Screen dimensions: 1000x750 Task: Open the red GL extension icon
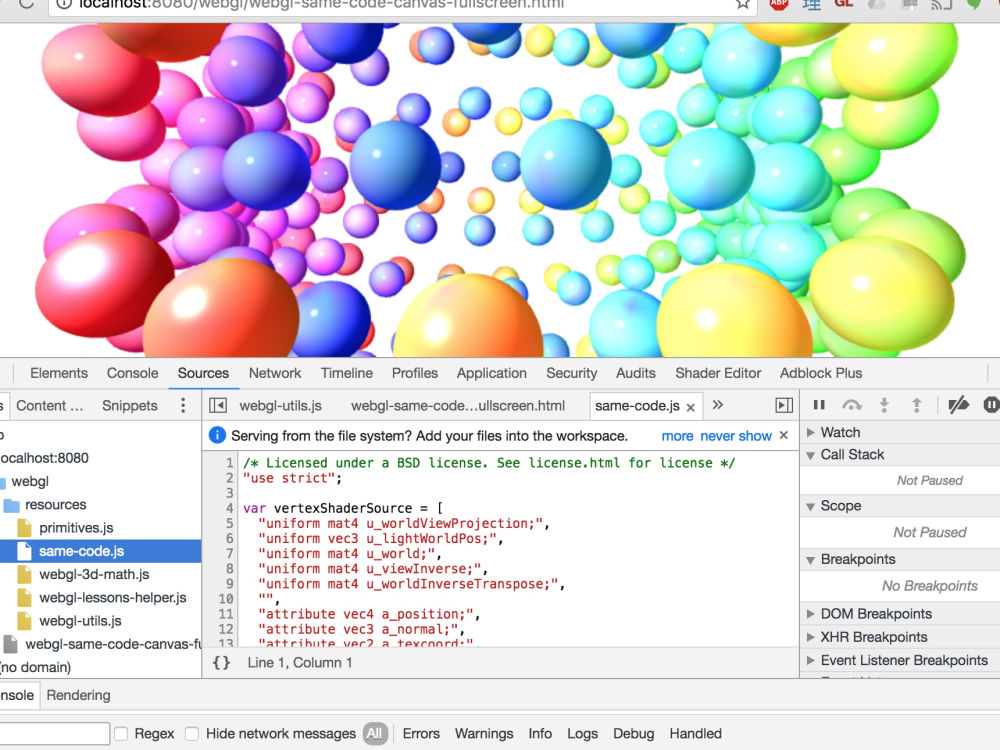[x=843, y=4]
